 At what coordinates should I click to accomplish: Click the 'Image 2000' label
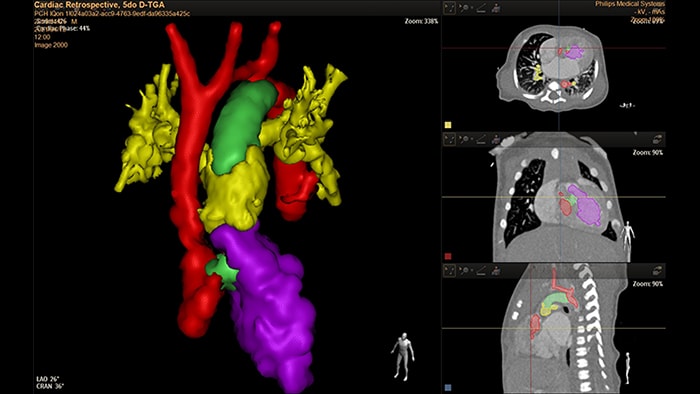pyautogui.click(x=51, y=45)
